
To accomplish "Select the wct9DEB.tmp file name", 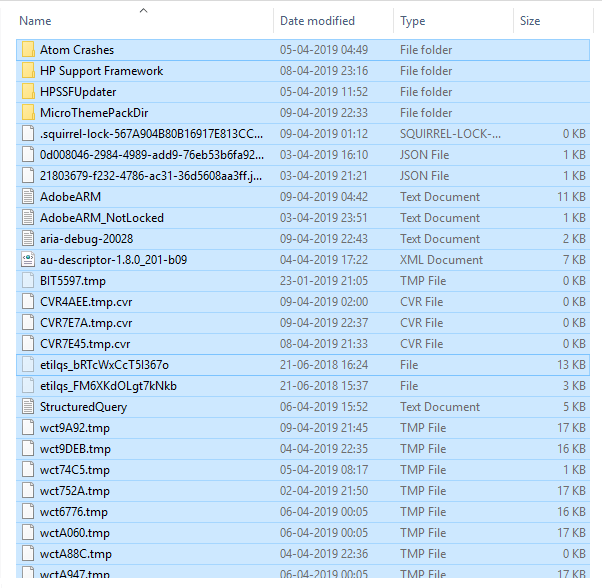I will click(x=75, y=449).
